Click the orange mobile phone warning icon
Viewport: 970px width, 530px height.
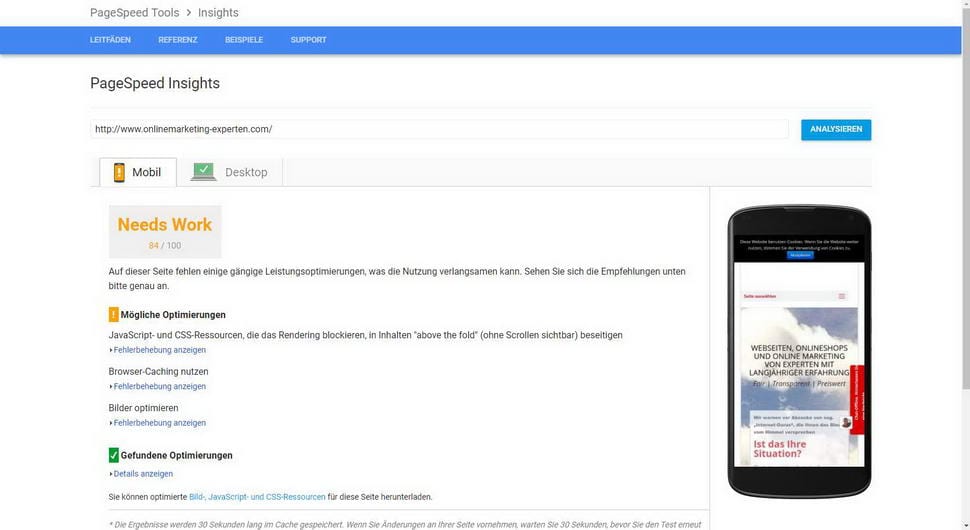119,173
